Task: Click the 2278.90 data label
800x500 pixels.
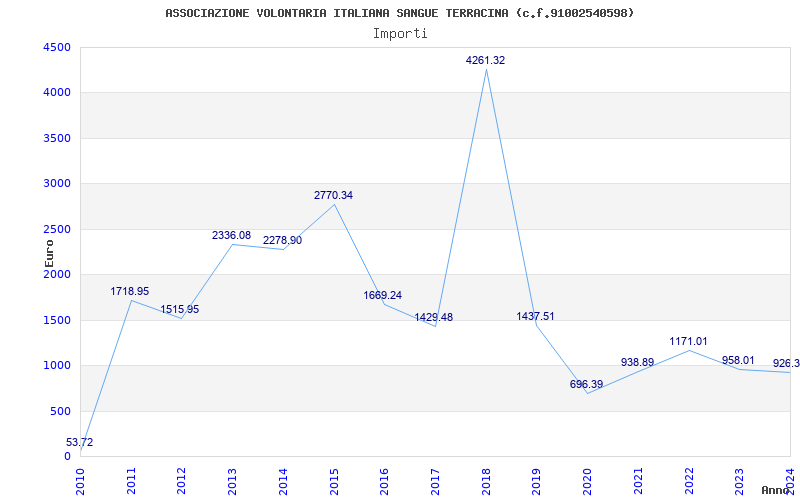Action: click(283, 240)
